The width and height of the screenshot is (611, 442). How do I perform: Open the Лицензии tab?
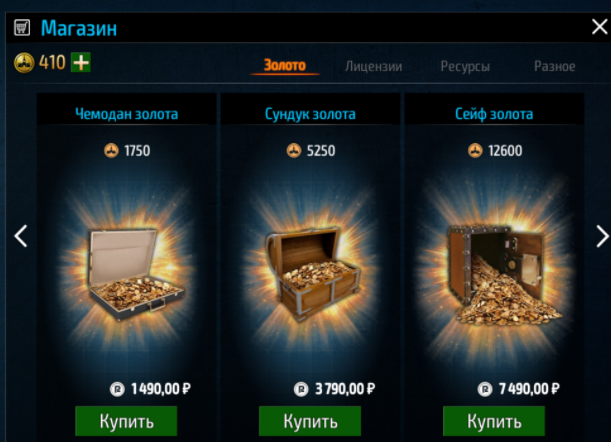tap(373, 66)
